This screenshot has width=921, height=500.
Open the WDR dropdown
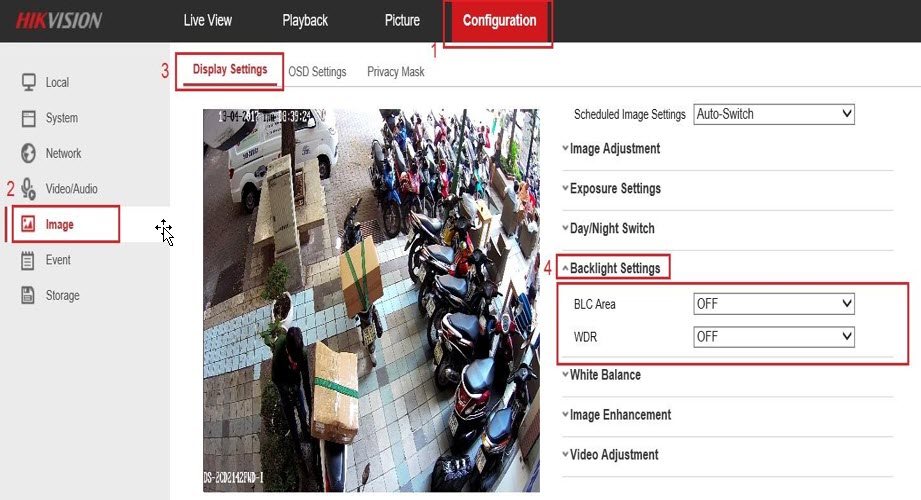pos(774,337)
